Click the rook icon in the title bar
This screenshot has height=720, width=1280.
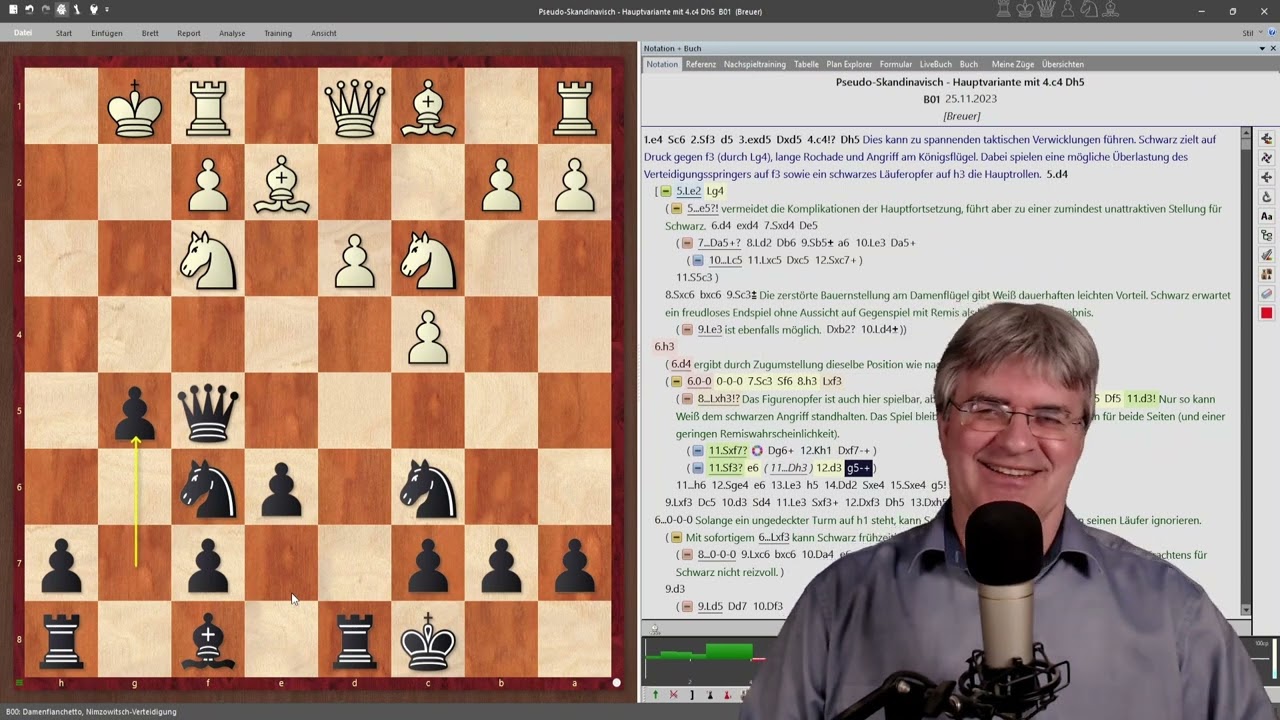coord(1002,10)
